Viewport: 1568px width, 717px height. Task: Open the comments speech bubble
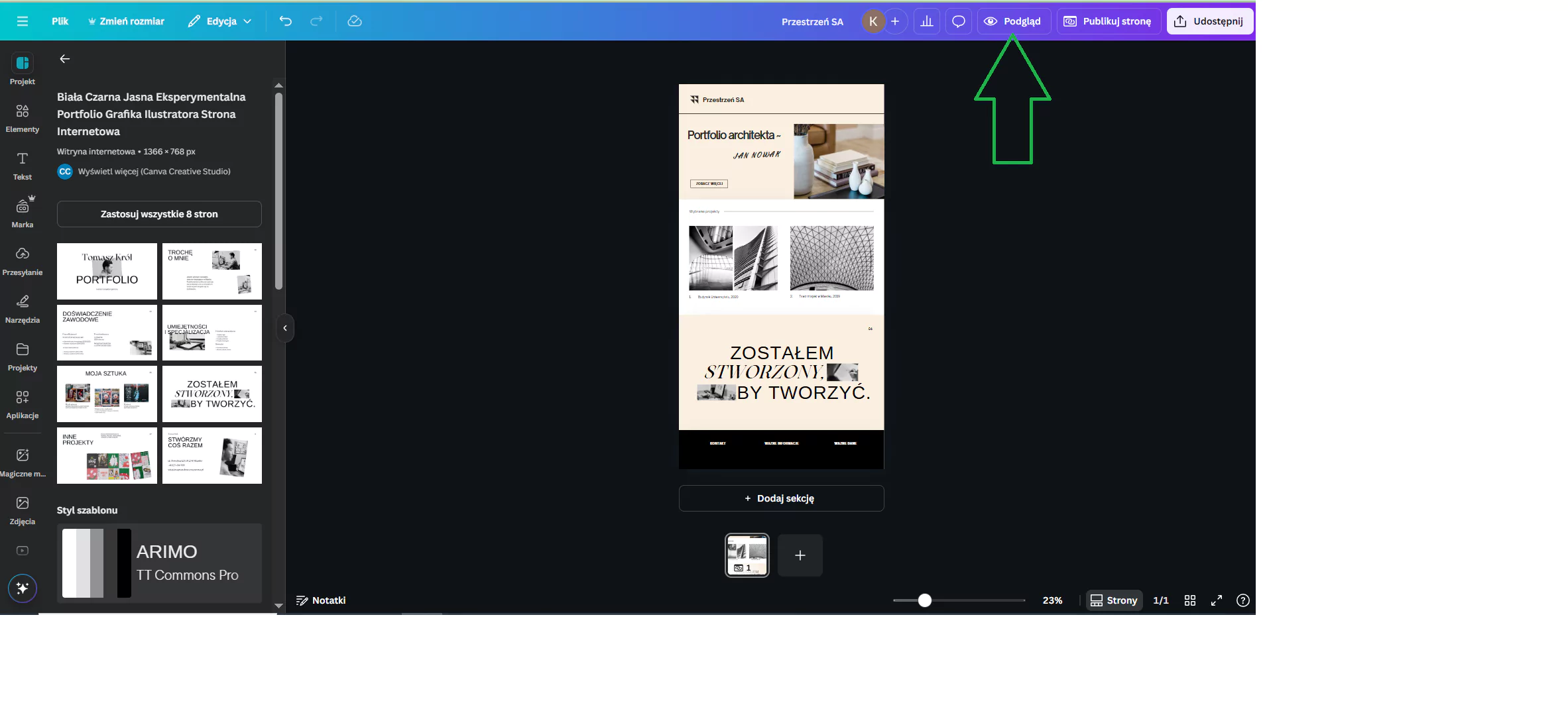959,21
